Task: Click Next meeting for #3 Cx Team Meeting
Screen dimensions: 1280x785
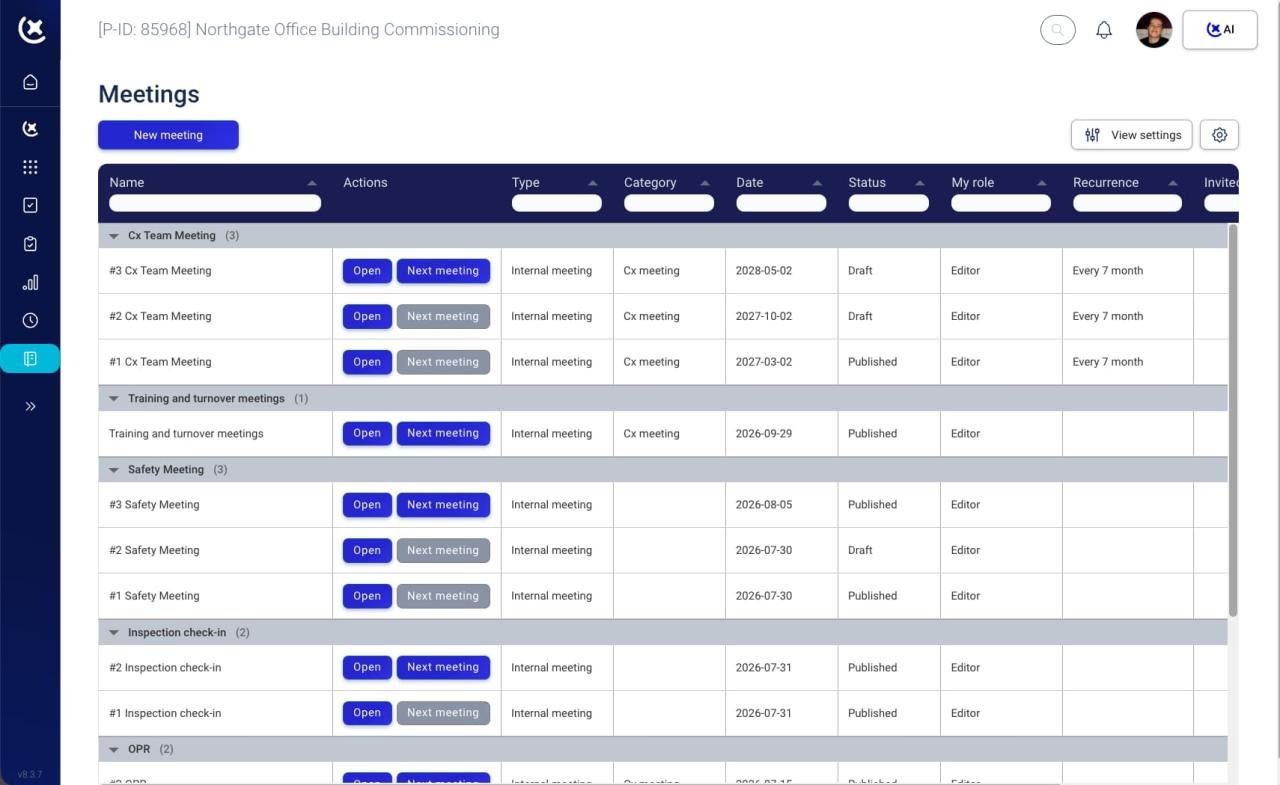Action: click(x=443, y=271)
